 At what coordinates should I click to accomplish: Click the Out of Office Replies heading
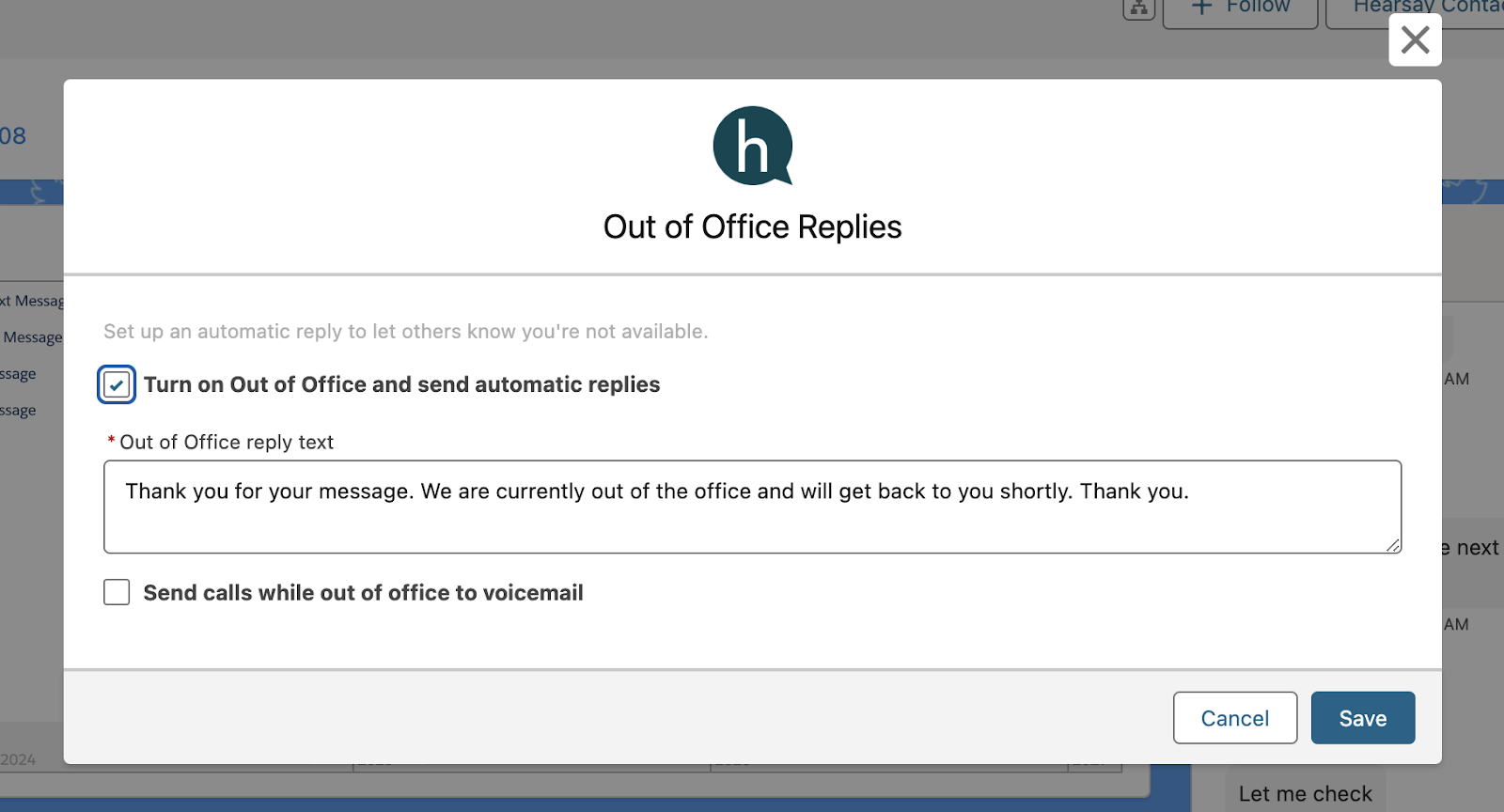(x=752, y=226)
